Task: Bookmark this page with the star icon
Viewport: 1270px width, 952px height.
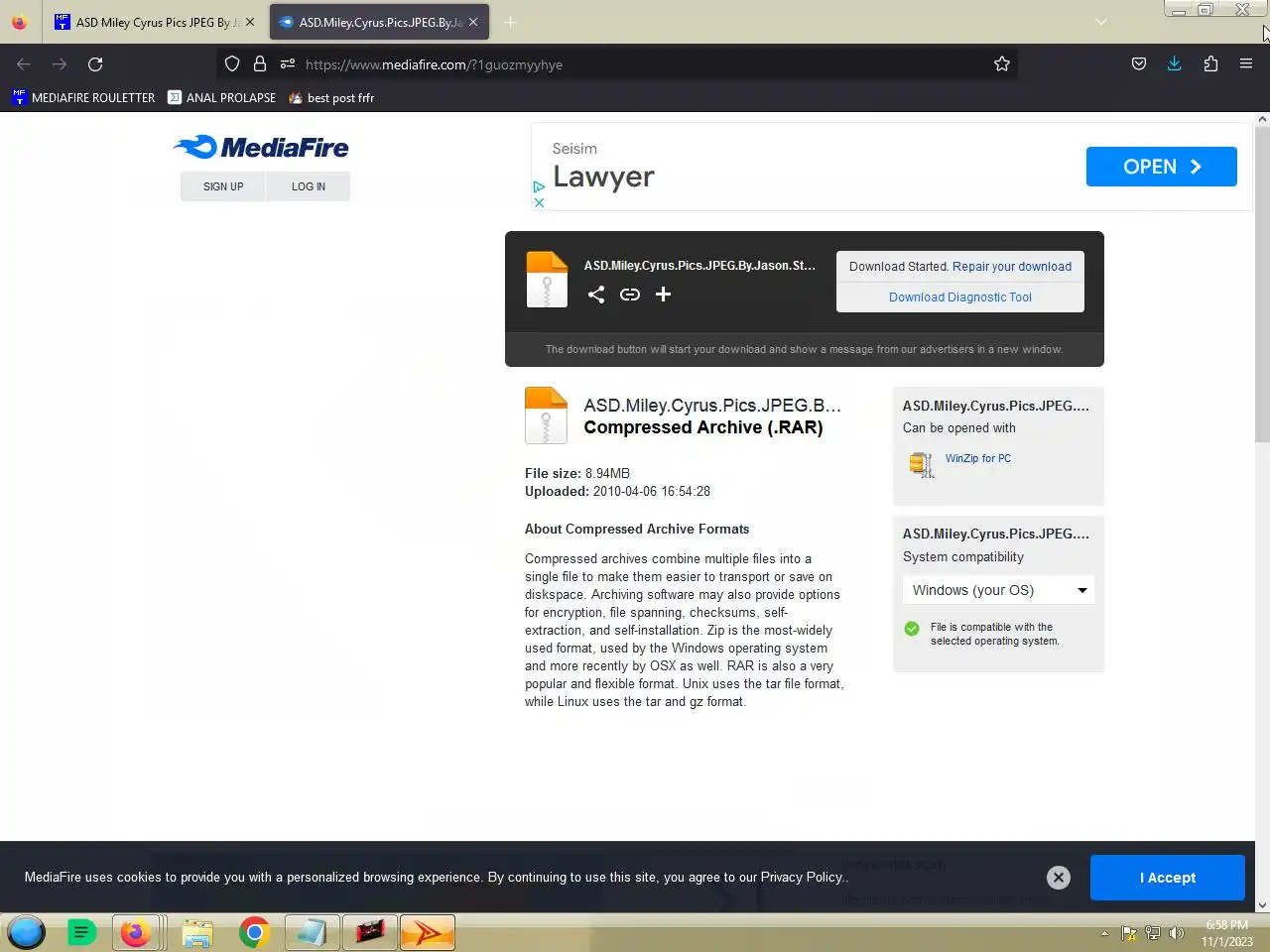Action: tap(1002, 64)
